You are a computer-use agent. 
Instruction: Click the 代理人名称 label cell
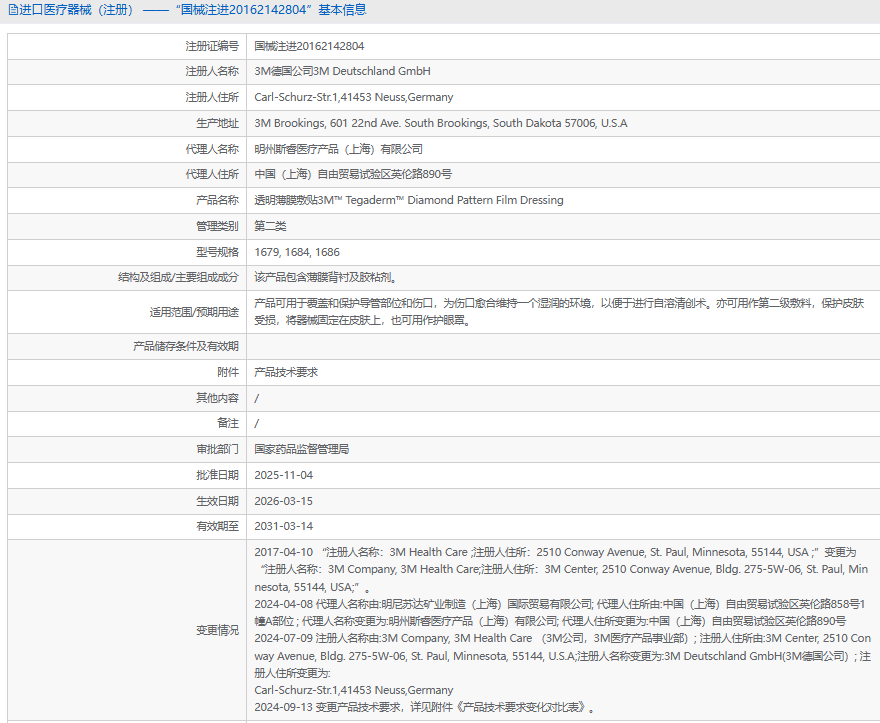127,149
